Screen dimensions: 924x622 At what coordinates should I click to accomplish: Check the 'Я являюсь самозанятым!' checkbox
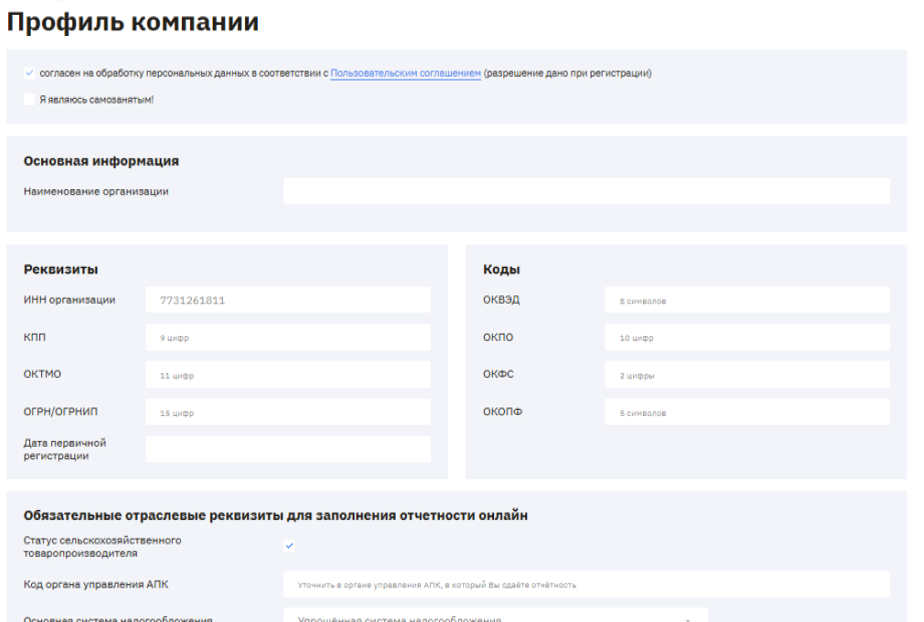pyautogui.click(x=29, y=99)
